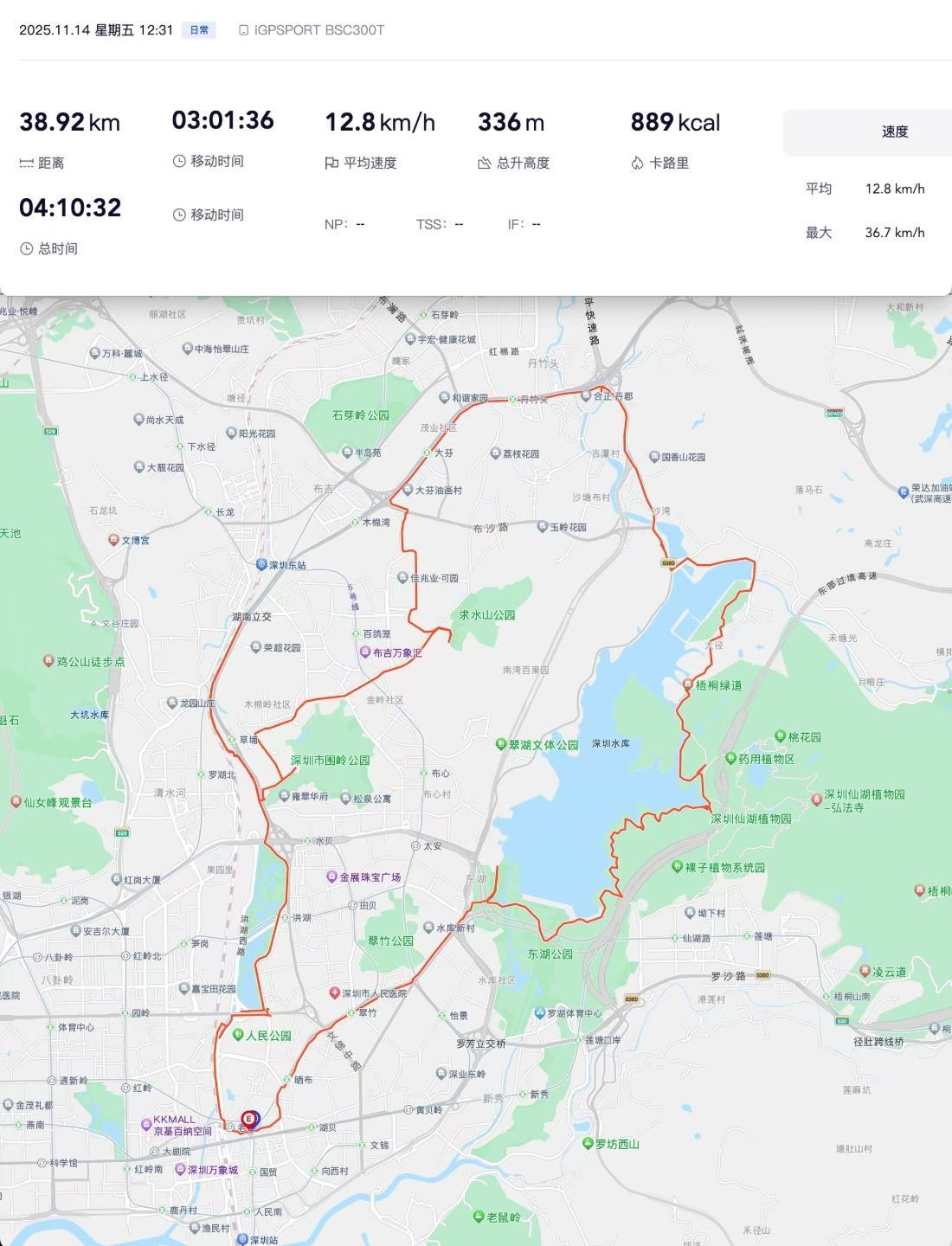Click the 深圳水库 label
Screen dimensions: 952x1246
(611, 744)
